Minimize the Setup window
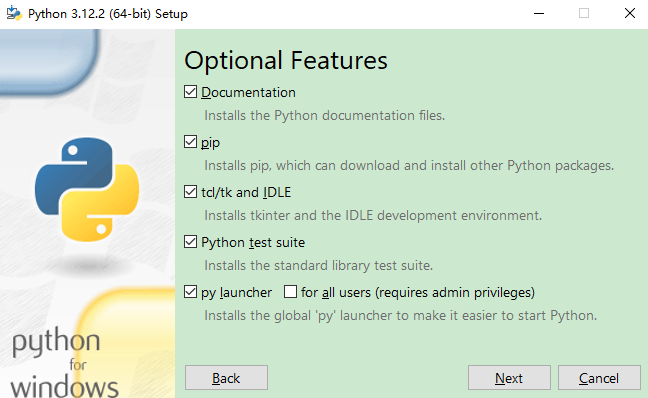648x398 pixels. (539, 13)
